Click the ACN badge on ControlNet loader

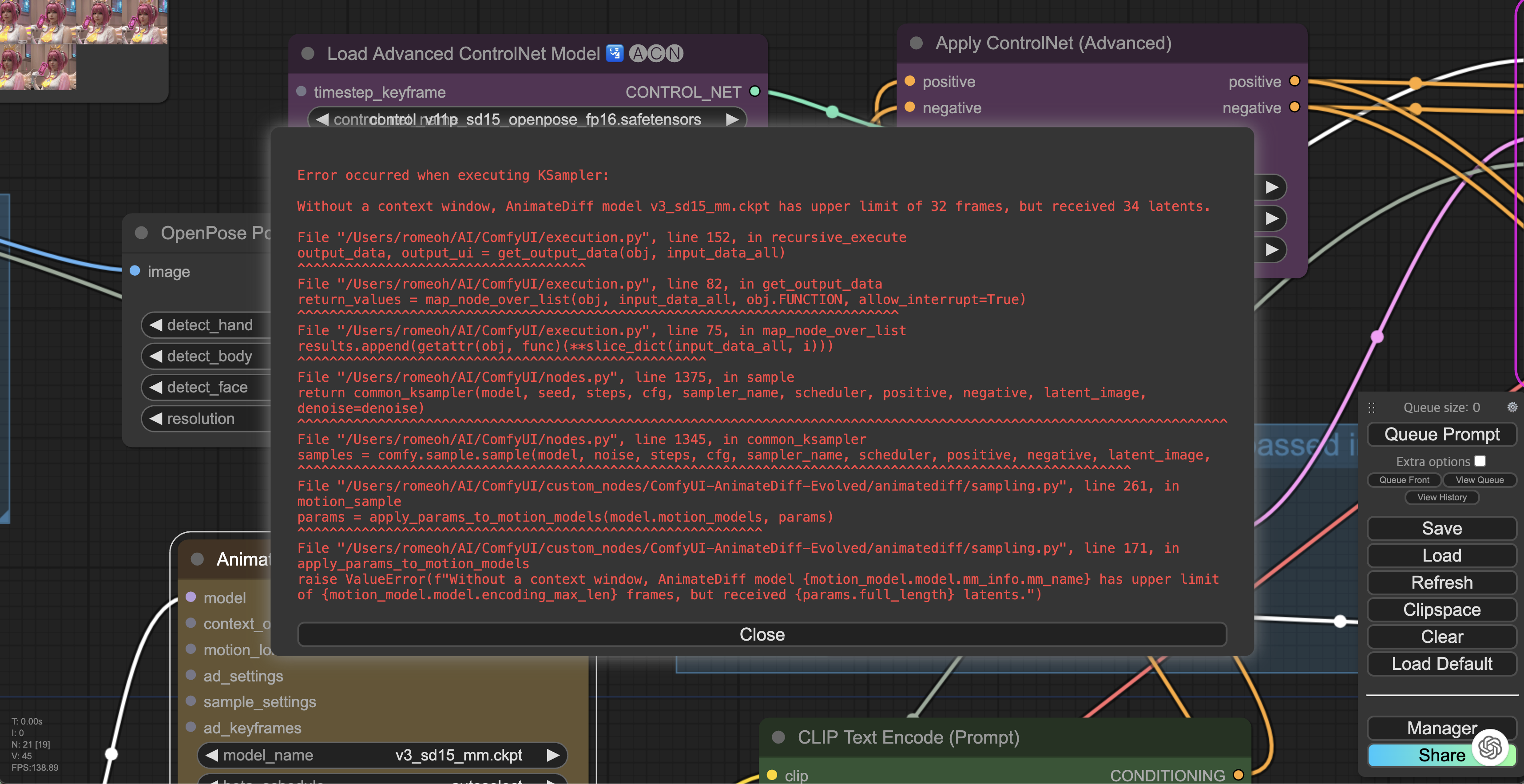[x=655, y=54]
